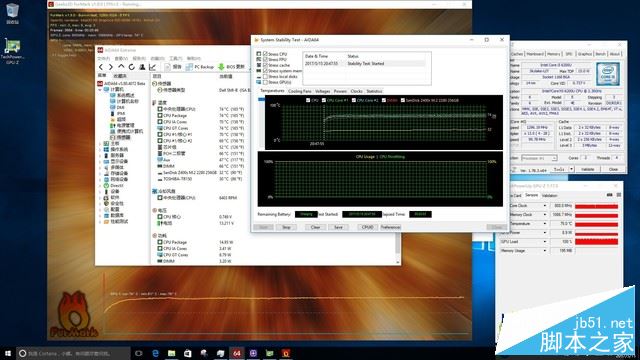The height and width of the screenshot is (360, 640).
Task: Switch to the Clocks tab
Action: point(356,91)
